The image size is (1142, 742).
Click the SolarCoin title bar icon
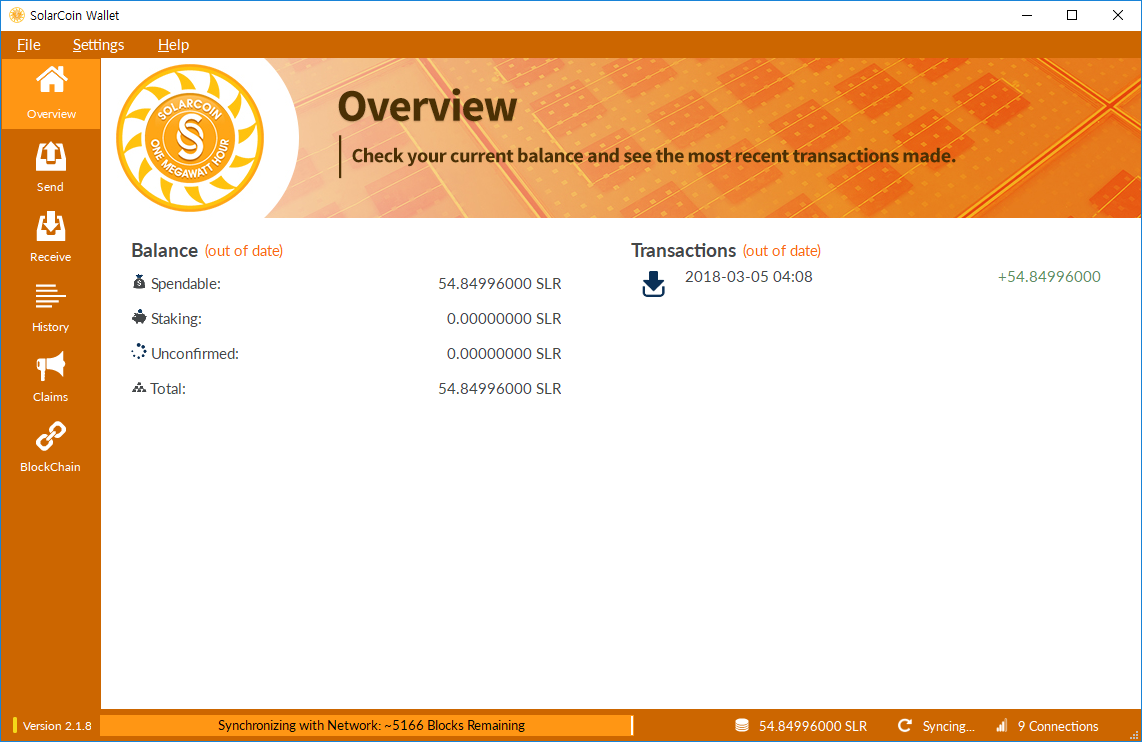click(17, 15)
